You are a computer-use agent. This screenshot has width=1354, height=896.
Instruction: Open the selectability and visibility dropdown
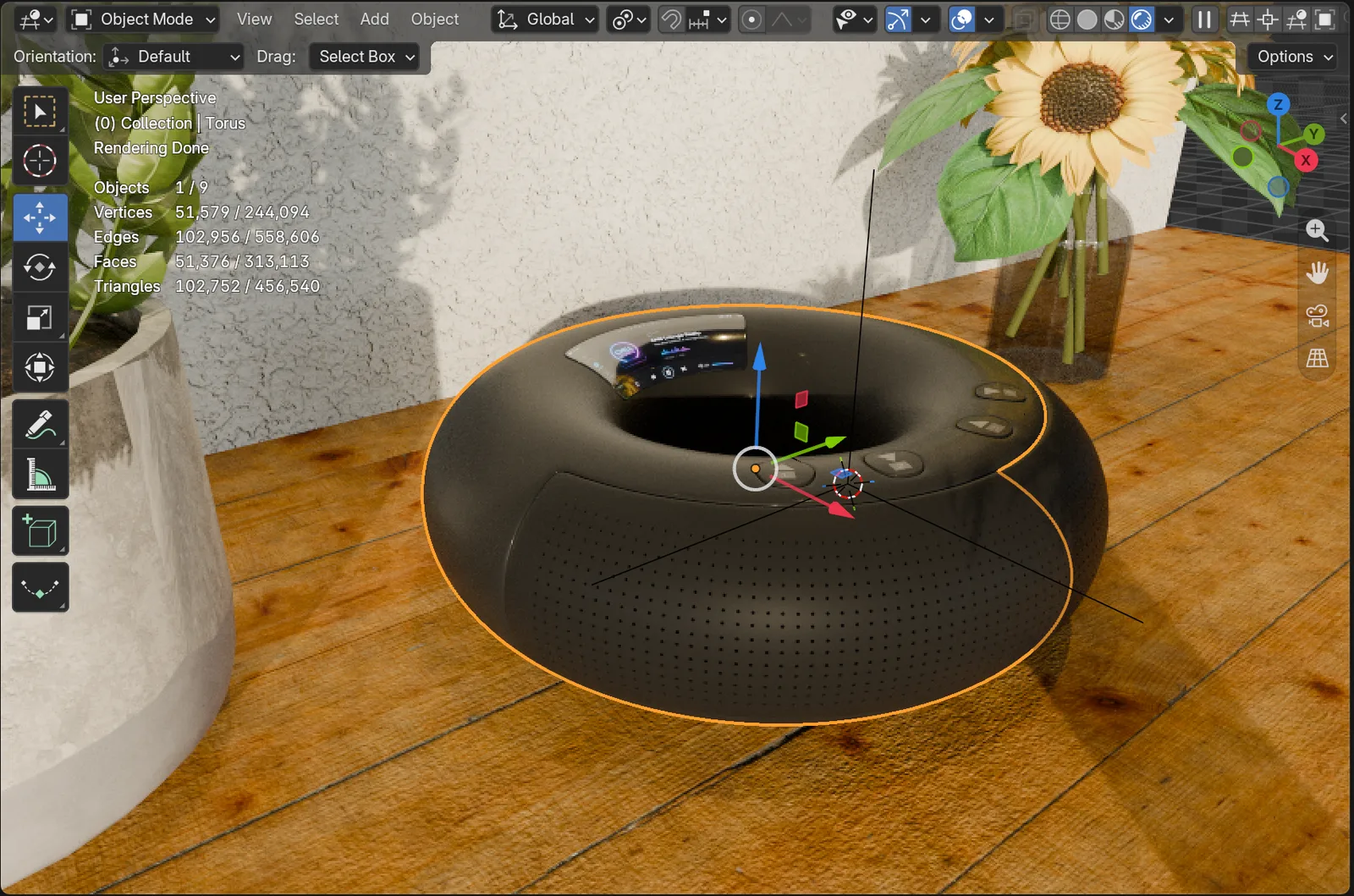[x=854, y=19]
